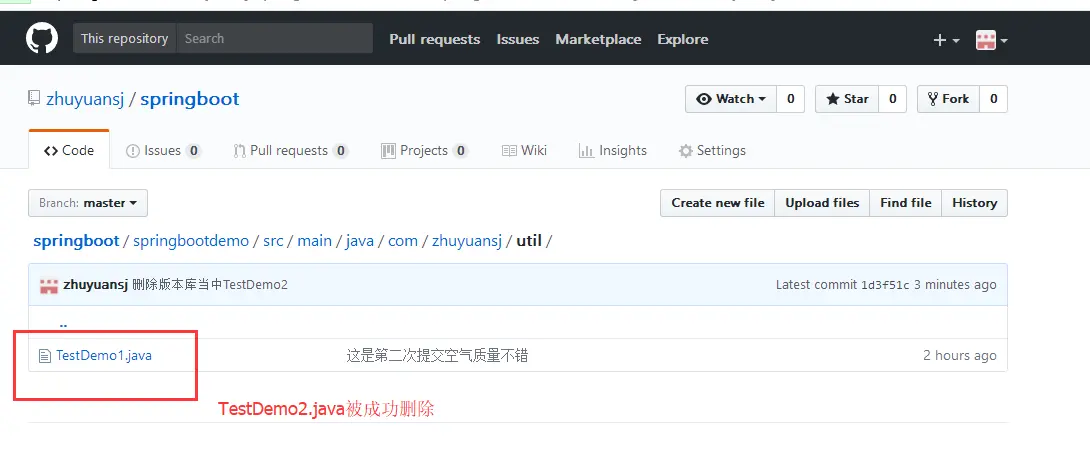Click Upload files button

[822, 203]
